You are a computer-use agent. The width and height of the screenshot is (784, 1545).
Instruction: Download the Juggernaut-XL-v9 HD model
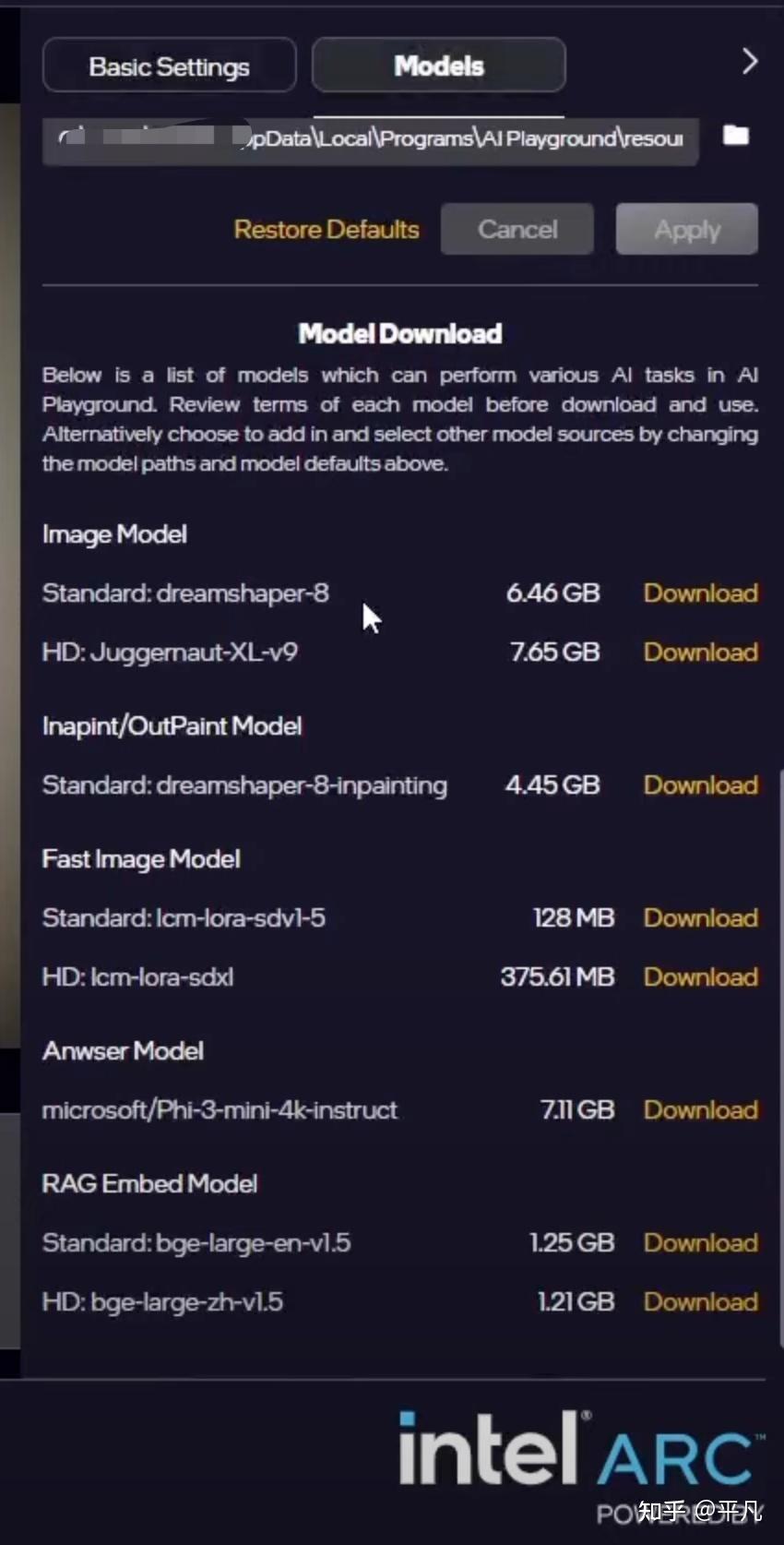point(700,653)
